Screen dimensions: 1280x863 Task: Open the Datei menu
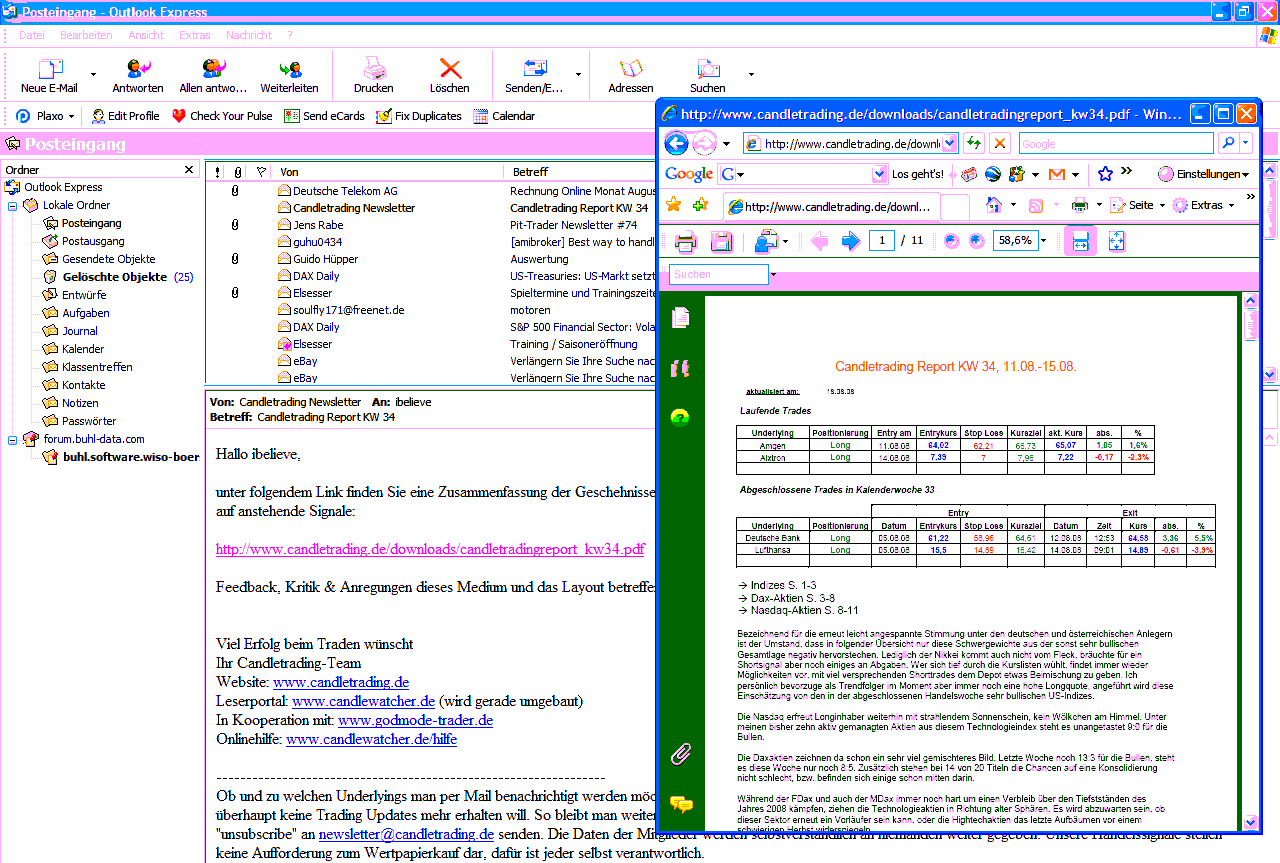point(32,35)
